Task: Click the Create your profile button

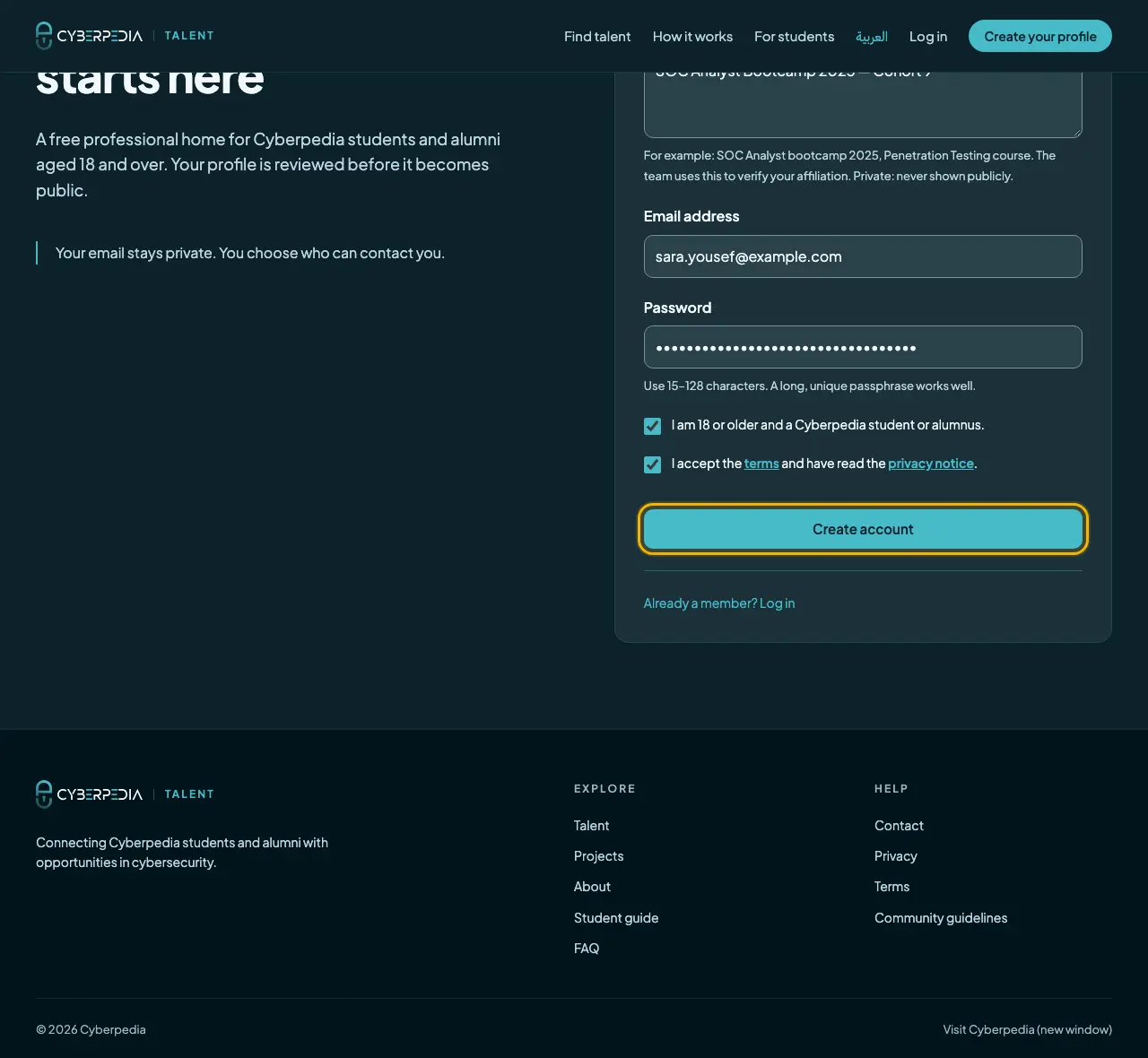Action: coord(1040,36)
